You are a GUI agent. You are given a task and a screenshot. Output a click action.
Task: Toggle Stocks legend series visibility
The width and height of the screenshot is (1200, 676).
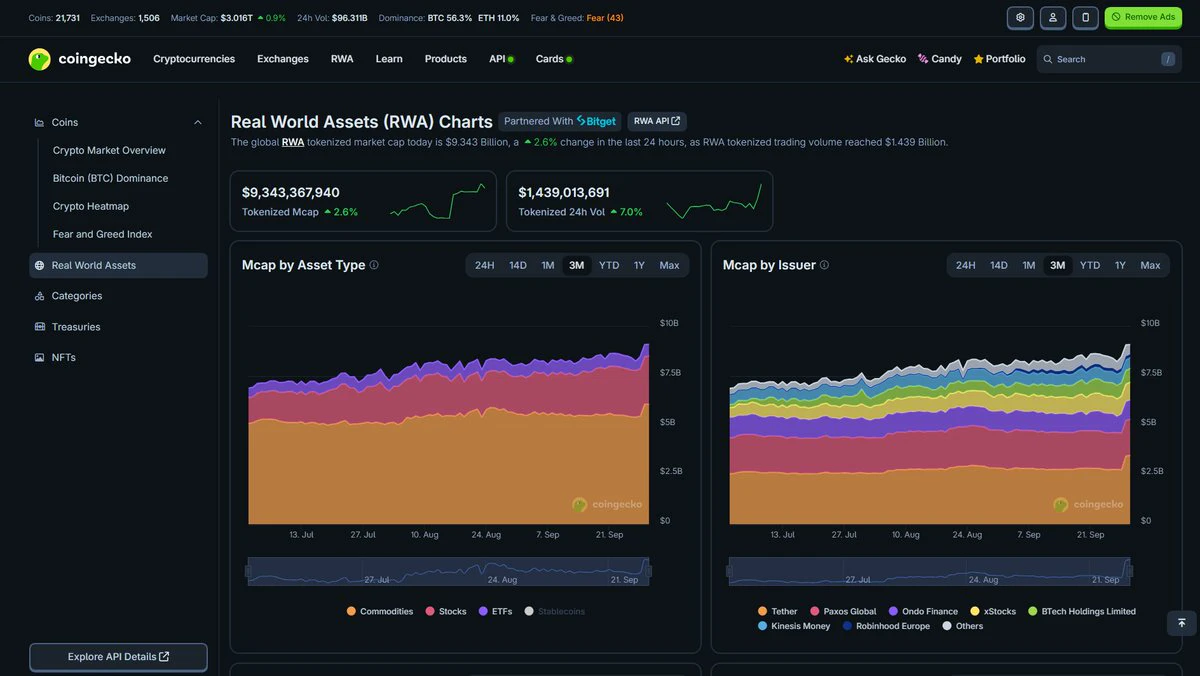pos(446,611)
